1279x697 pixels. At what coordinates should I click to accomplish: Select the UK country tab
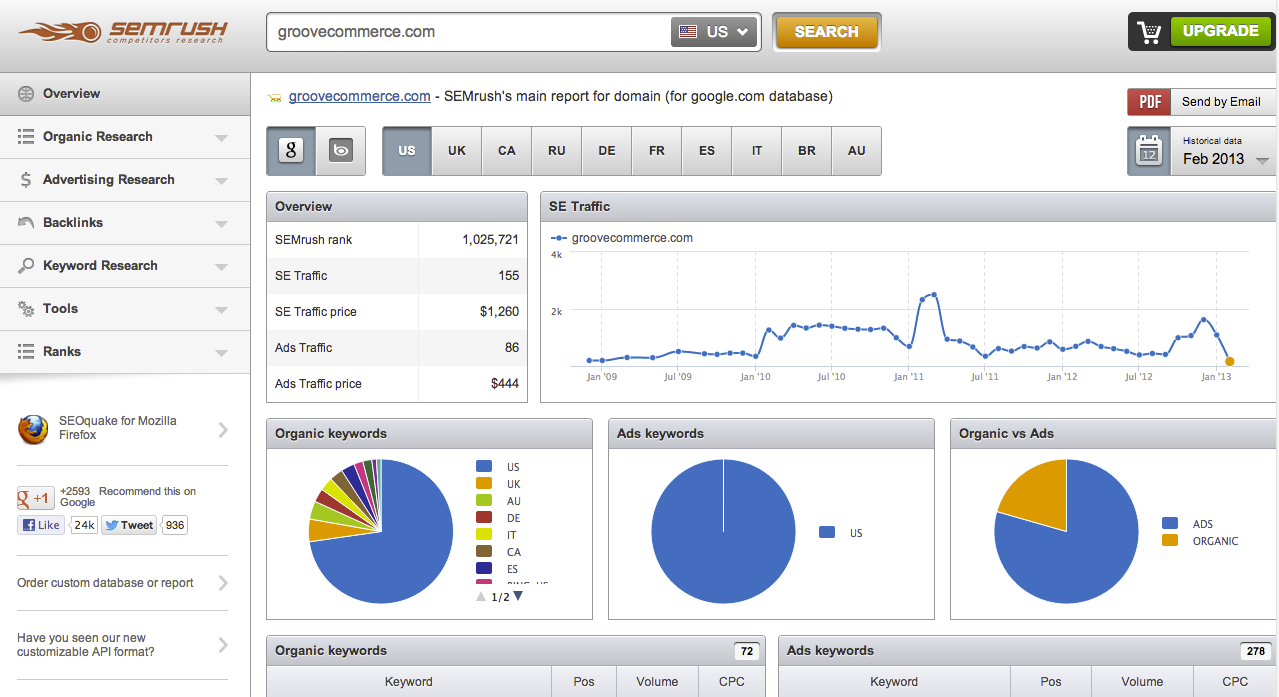(457, 151)
